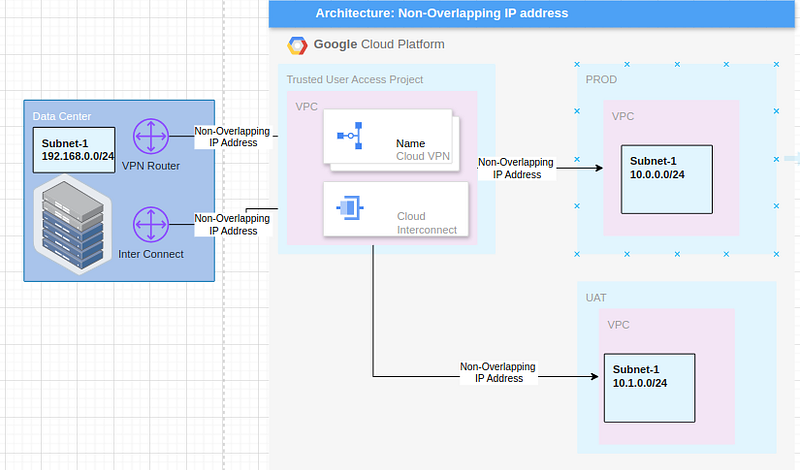Click the 'Architecture: Non-Overlapping IP address' title
Screen dimensions: 800x470
tap(442, 13)
